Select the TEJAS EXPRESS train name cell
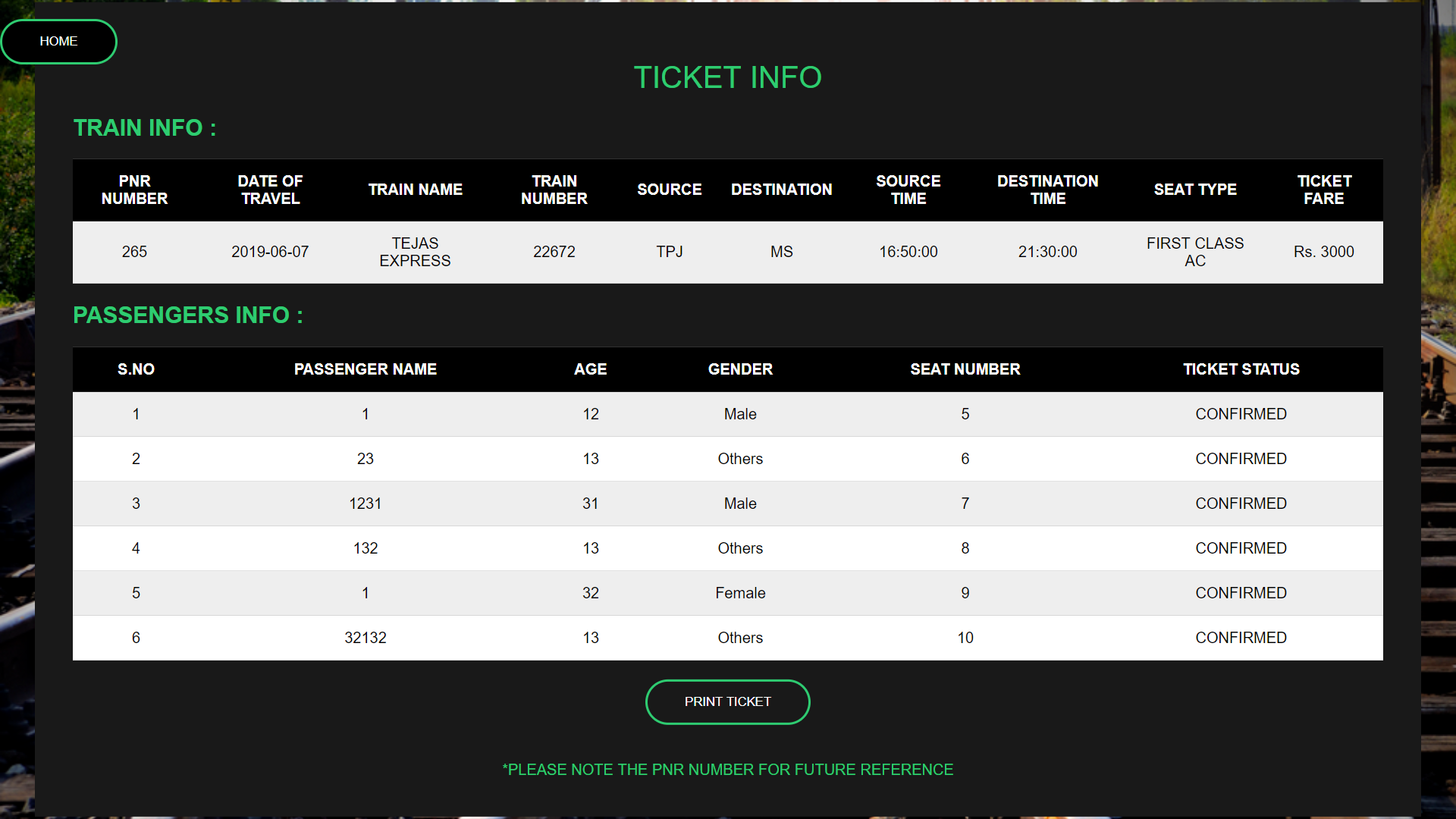 pyautogui.click(x=415, y=252)
